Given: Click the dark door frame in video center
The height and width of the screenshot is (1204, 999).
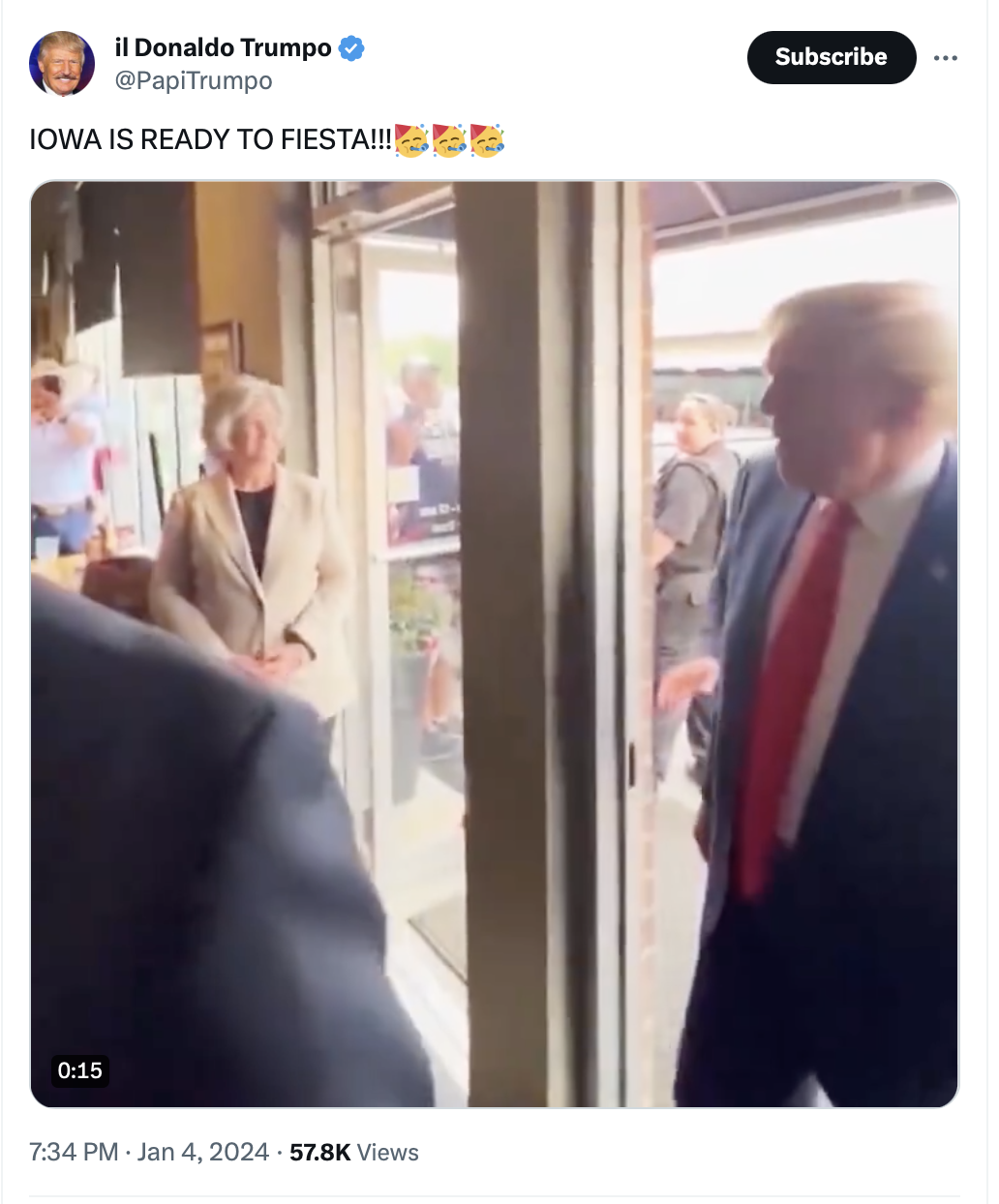Looking at the screenshot, I should [513, 644].
